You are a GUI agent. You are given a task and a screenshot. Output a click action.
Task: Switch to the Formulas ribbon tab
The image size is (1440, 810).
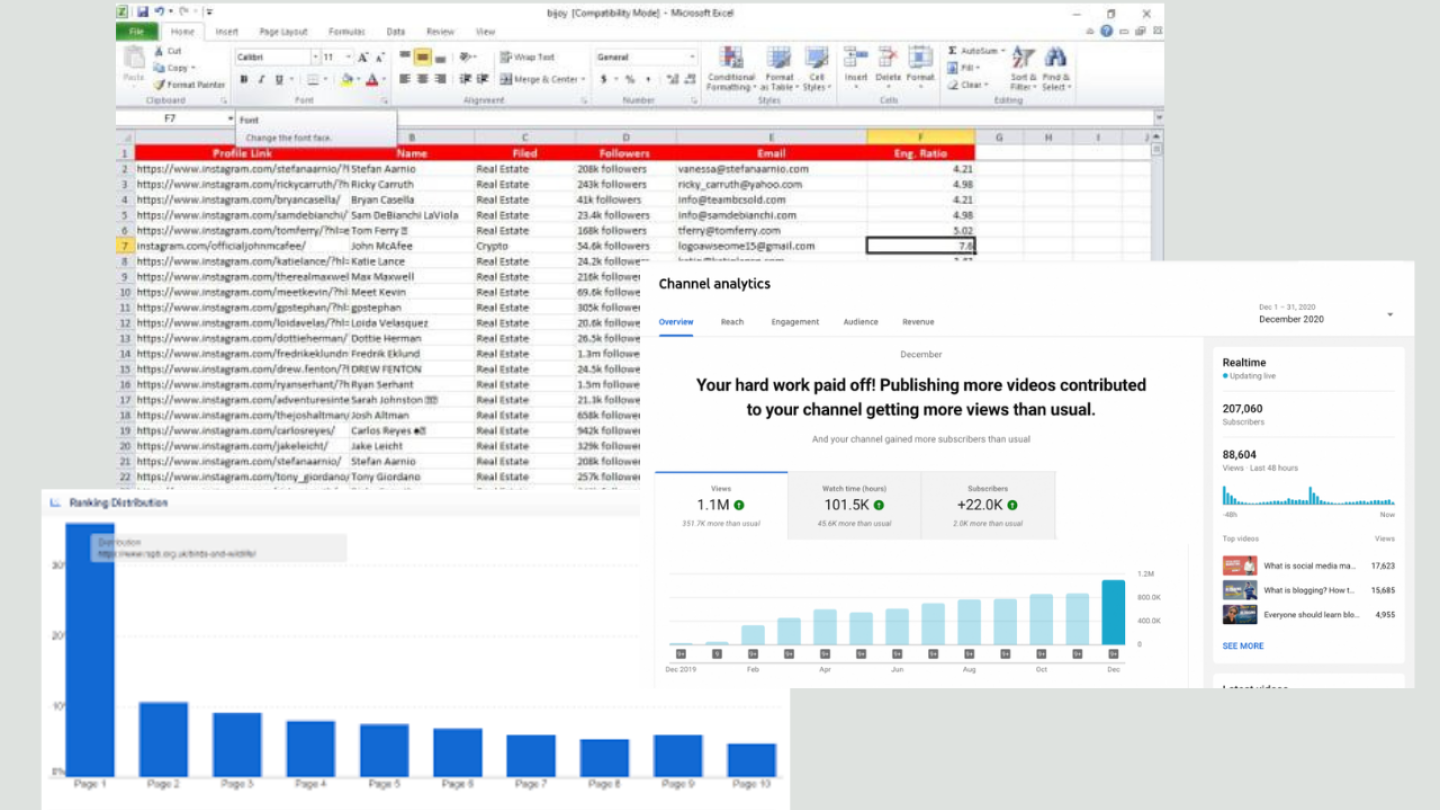[x=346, y=32]
